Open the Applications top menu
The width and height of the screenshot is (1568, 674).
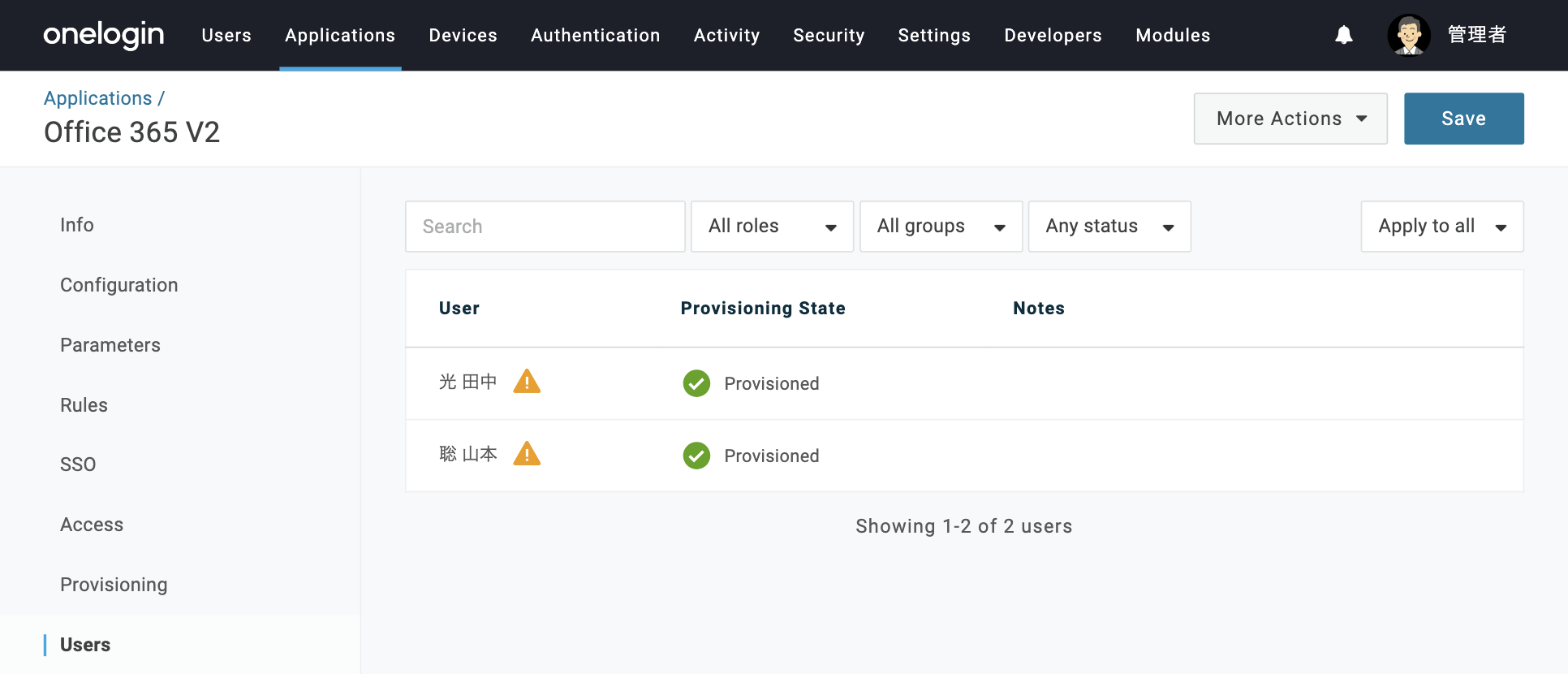pyautogui.click(x=340, y=35)
